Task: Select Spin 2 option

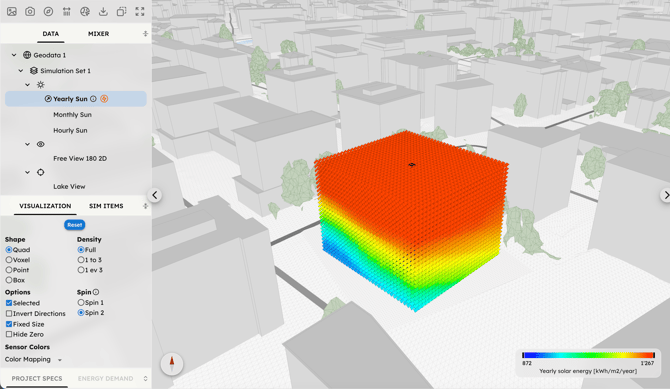Action: coord(81,312)
